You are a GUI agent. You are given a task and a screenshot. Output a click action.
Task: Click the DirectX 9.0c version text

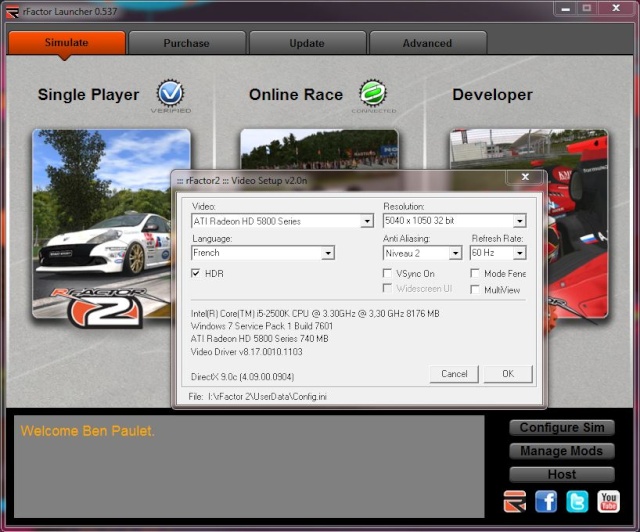pos(242,376)
